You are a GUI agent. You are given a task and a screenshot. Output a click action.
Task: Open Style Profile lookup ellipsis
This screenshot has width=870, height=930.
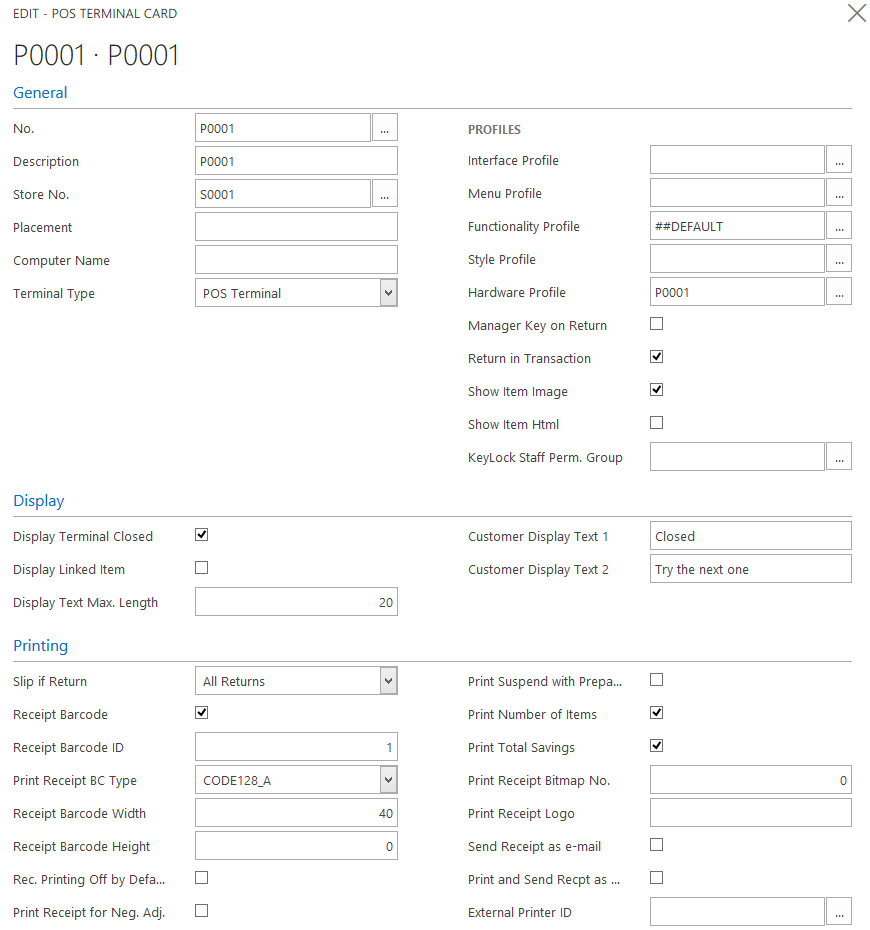click(839, 259)
